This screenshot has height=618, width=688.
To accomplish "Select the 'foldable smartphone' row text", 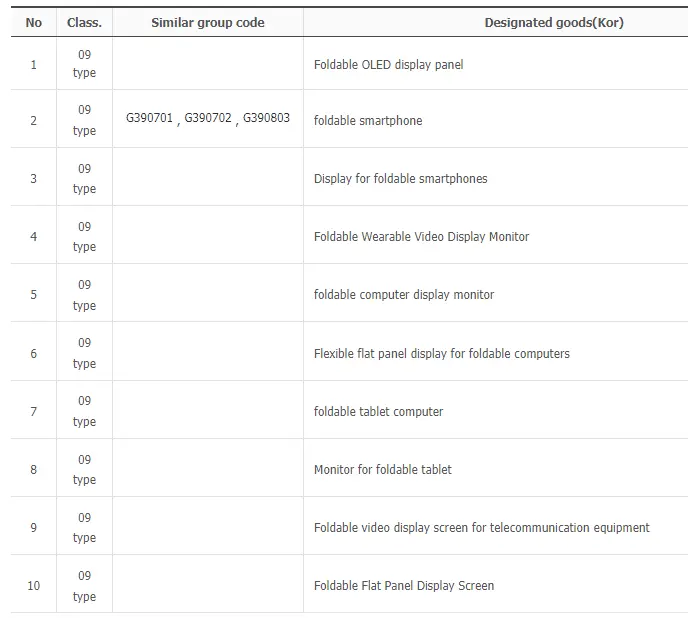I will [x=368, y=120].
